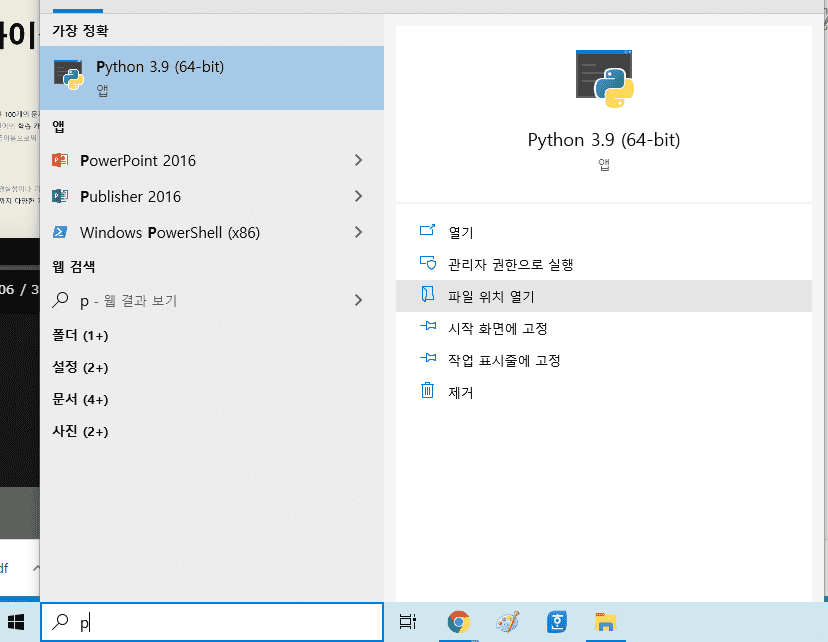
Task: Click the Windows PowerShell icon
Action: click(60, 232)
